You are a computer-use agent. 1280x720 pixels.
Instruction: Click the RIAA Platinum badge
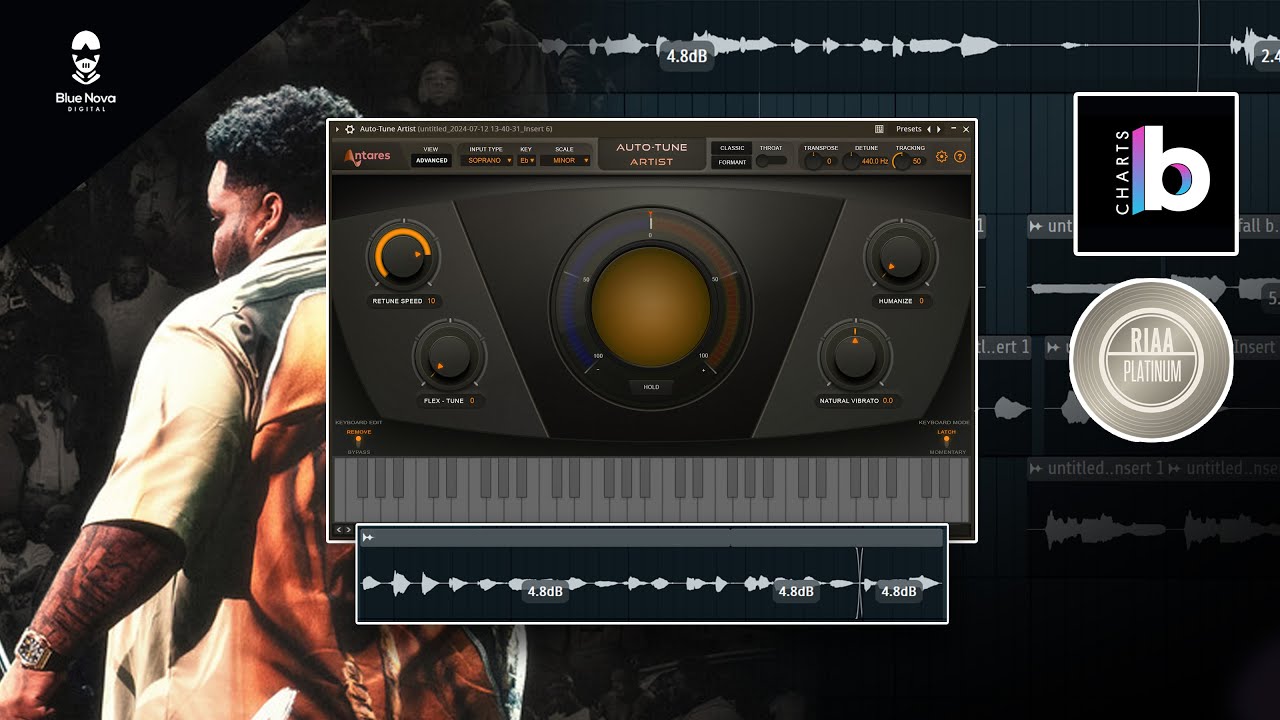tap(1151, 360)
